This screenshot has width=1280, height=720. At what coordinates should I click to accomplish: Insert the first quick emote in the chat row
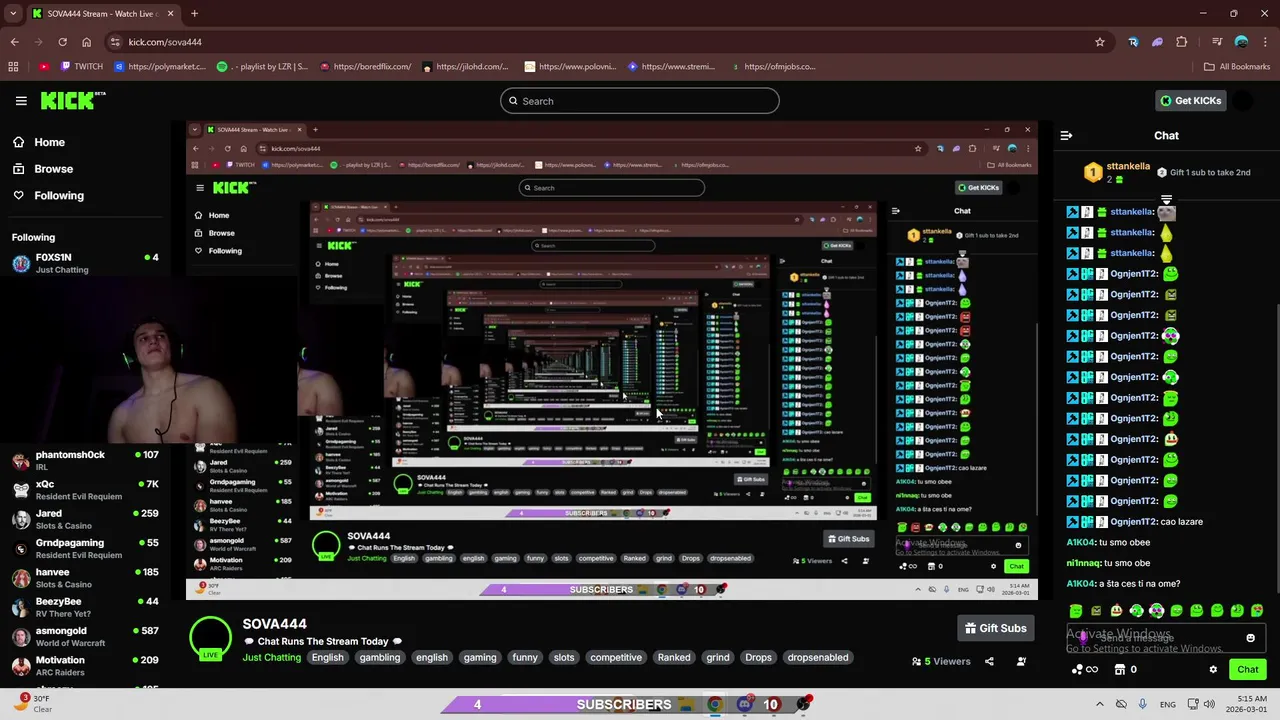(1076, 611)
